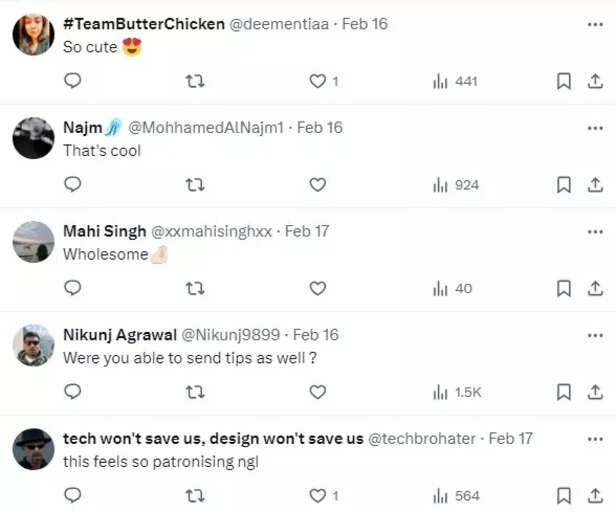Open more options menu on Najm's tweet
Screen dimensions: 616x512
tap(595, 128)
